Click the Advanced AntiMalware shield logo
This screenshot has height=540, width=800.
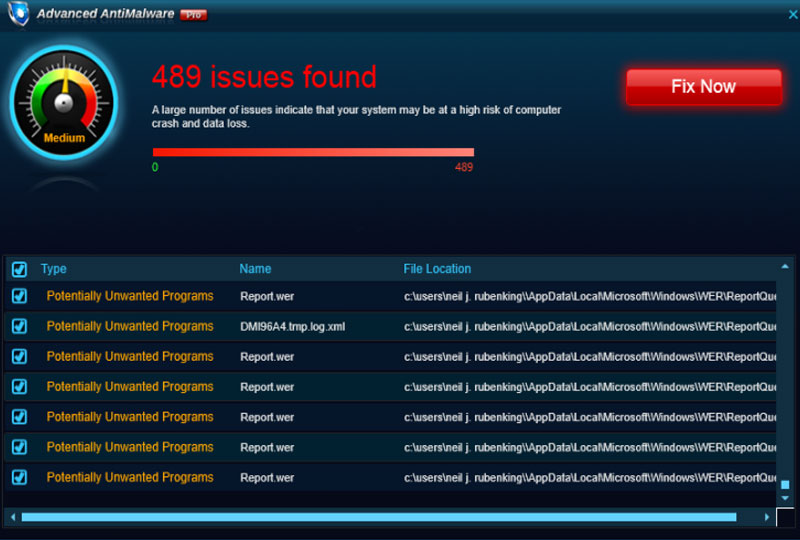click(x=19, y=13)
